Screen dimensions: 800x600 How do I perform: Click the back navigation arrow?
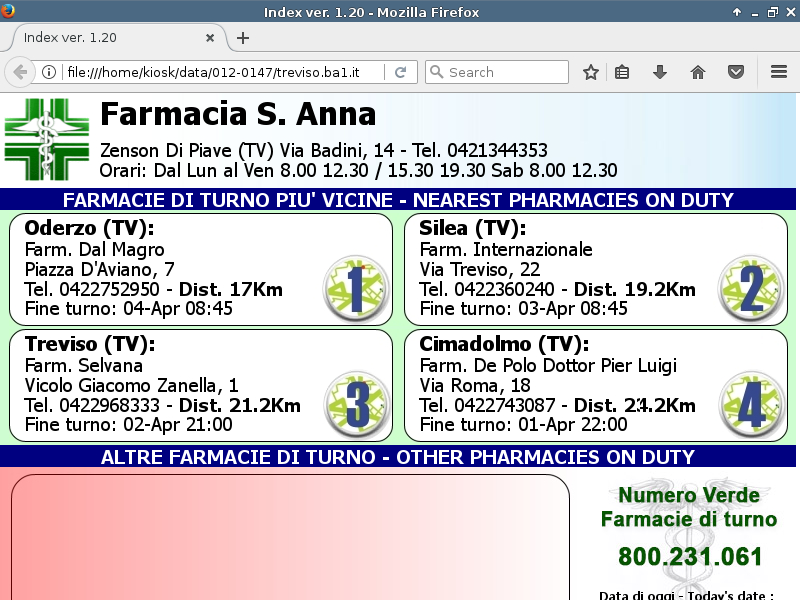(20, 72)
